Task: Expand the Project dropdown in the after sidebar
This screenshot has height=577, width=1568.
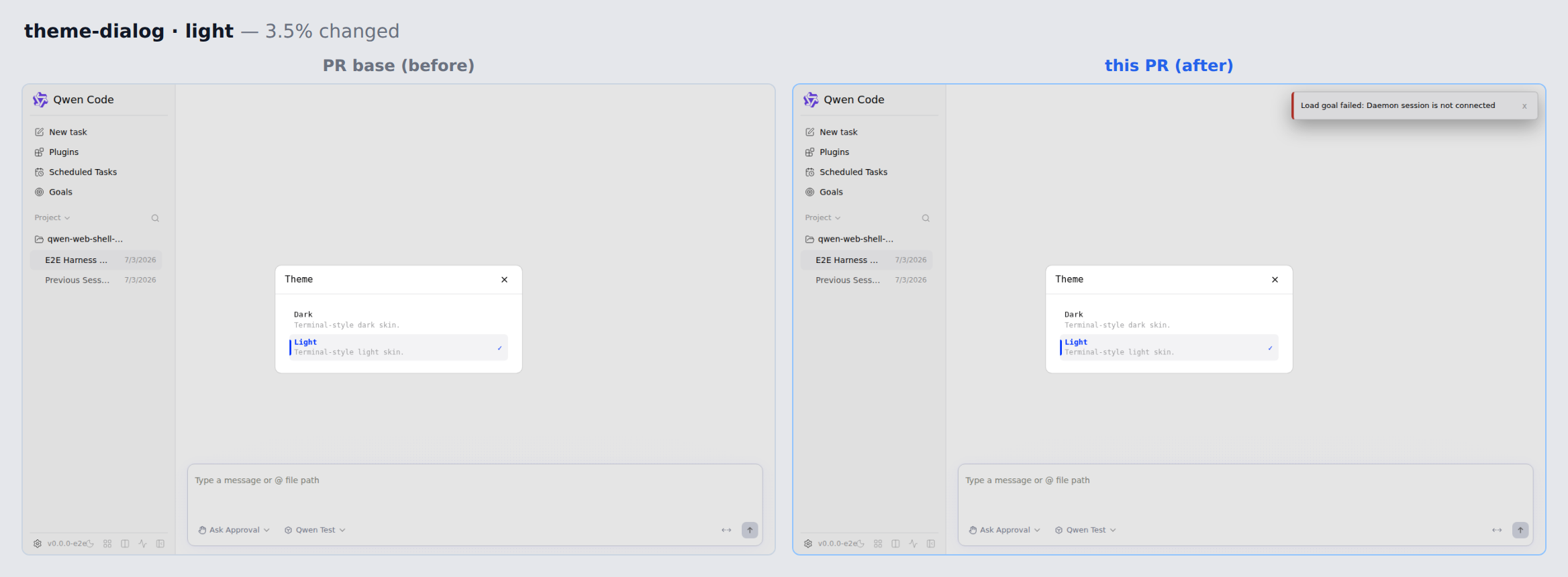Action: (822, 217)
